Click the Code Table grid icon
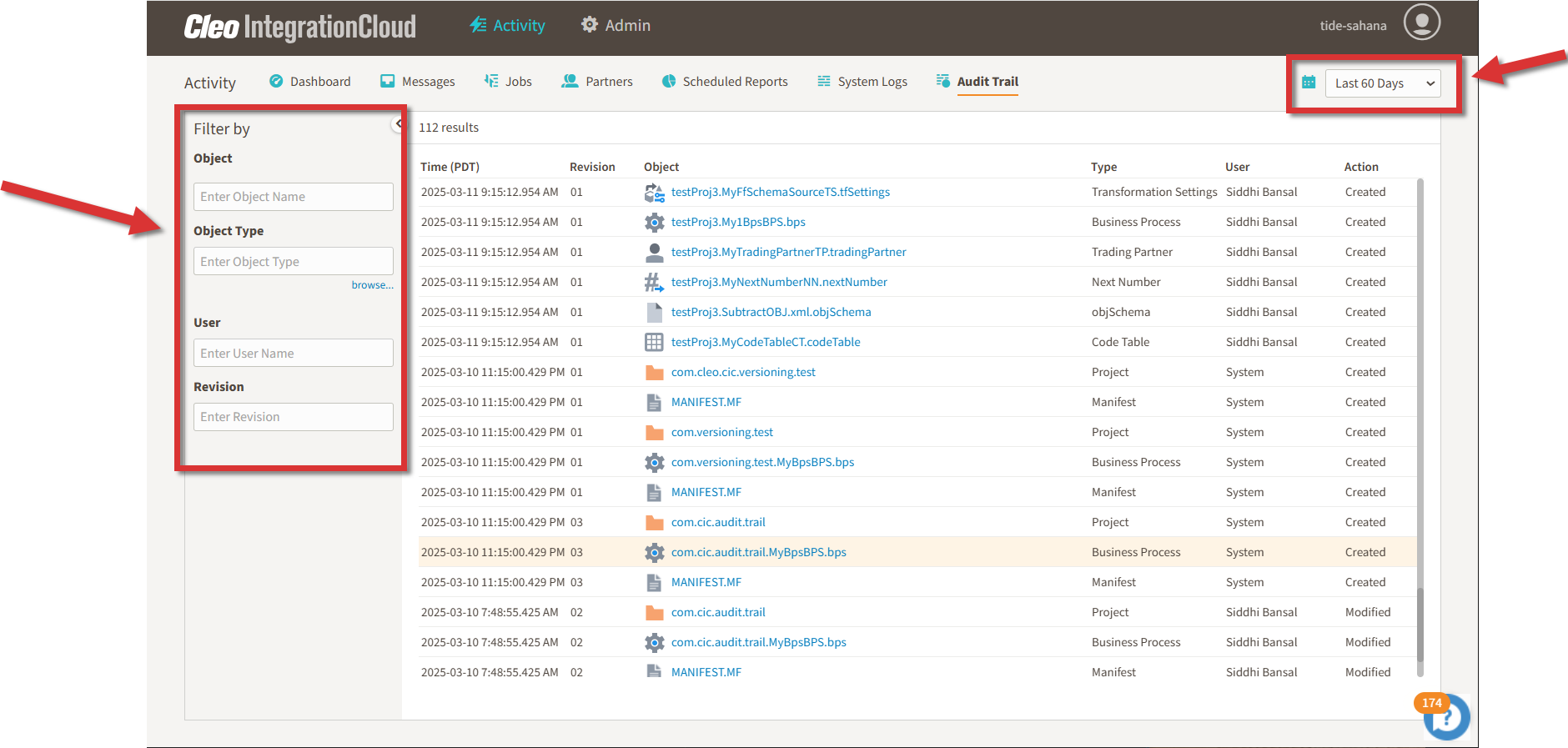The height and width of the screenshot is (748, 1568). pos(655,342)
